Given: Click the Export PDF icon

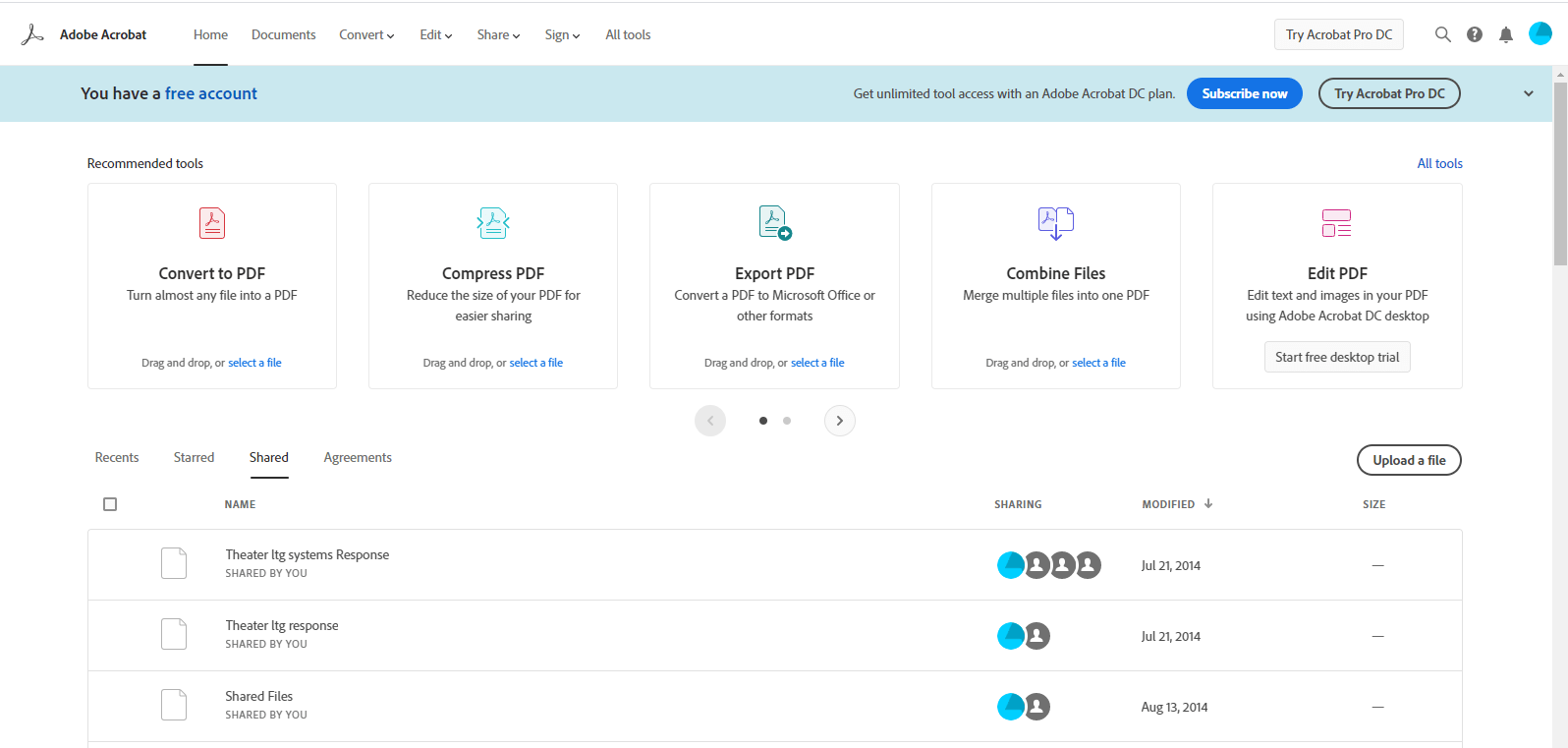Looking at the screenshot, I should click(x=775, y=223).
